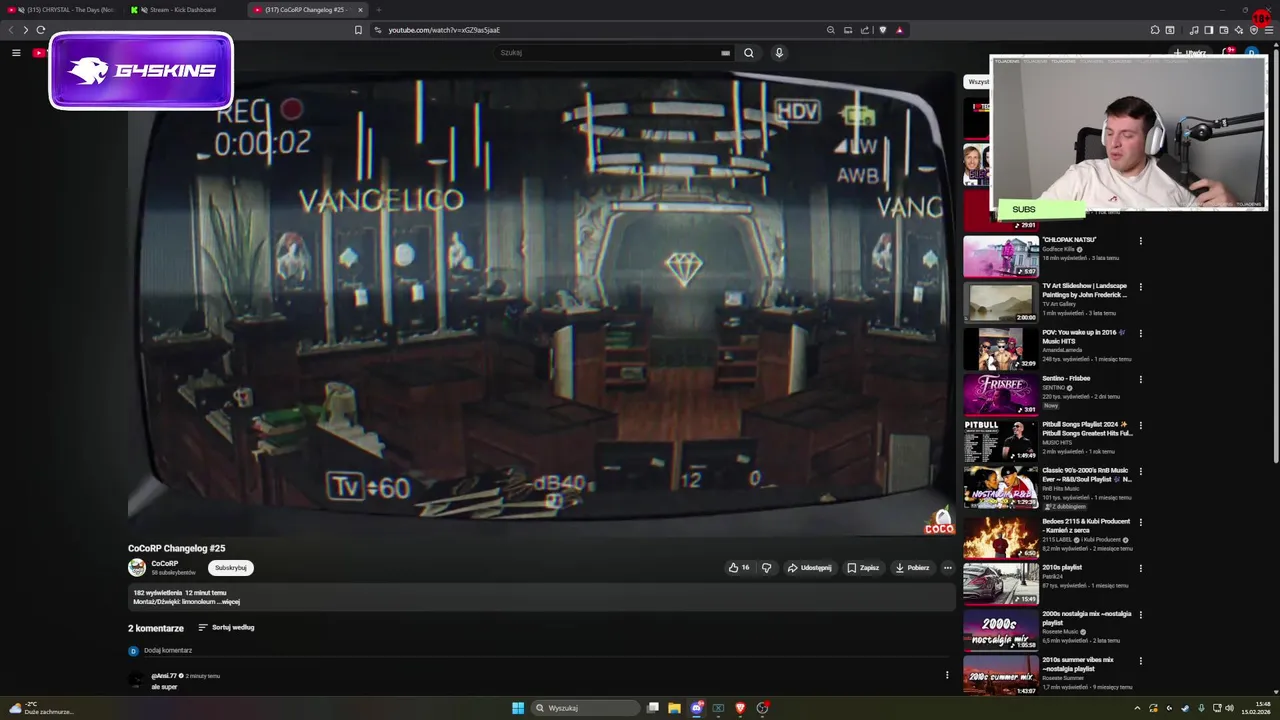Open Pitbull Songs Playlist 2024 thumbnail

(x=1001, y=441)
